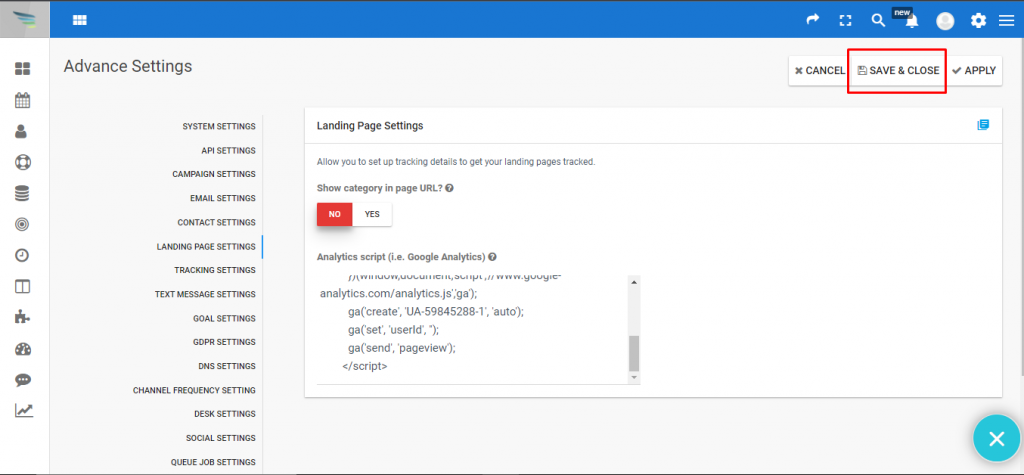The width and height of the screenshot is (1024, 475).
Task: Open Social Settings tab
Action: tap(221, 438)
